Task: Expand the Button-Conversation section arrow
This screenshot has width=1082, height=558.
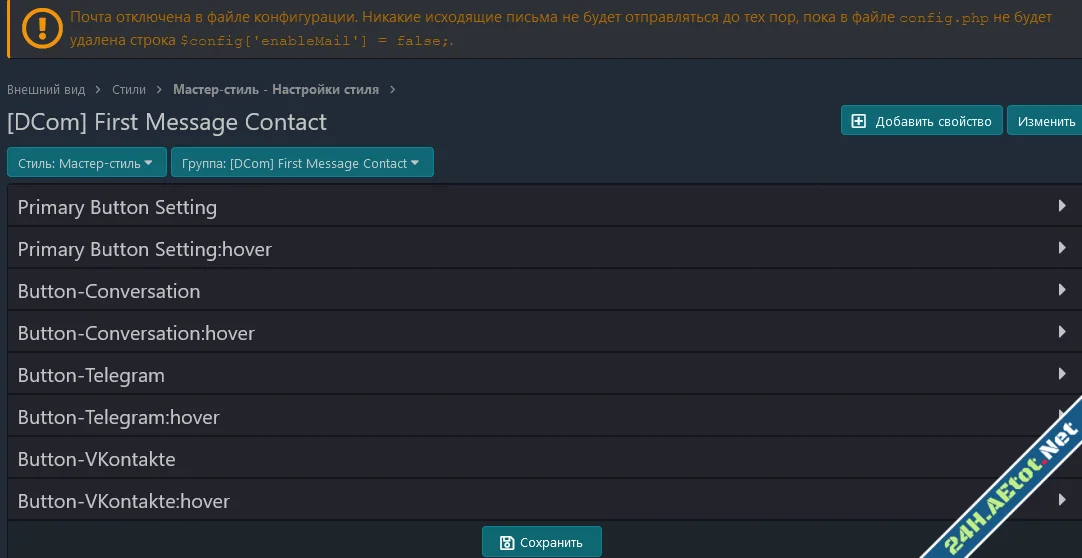Action: coord(1062,290)
